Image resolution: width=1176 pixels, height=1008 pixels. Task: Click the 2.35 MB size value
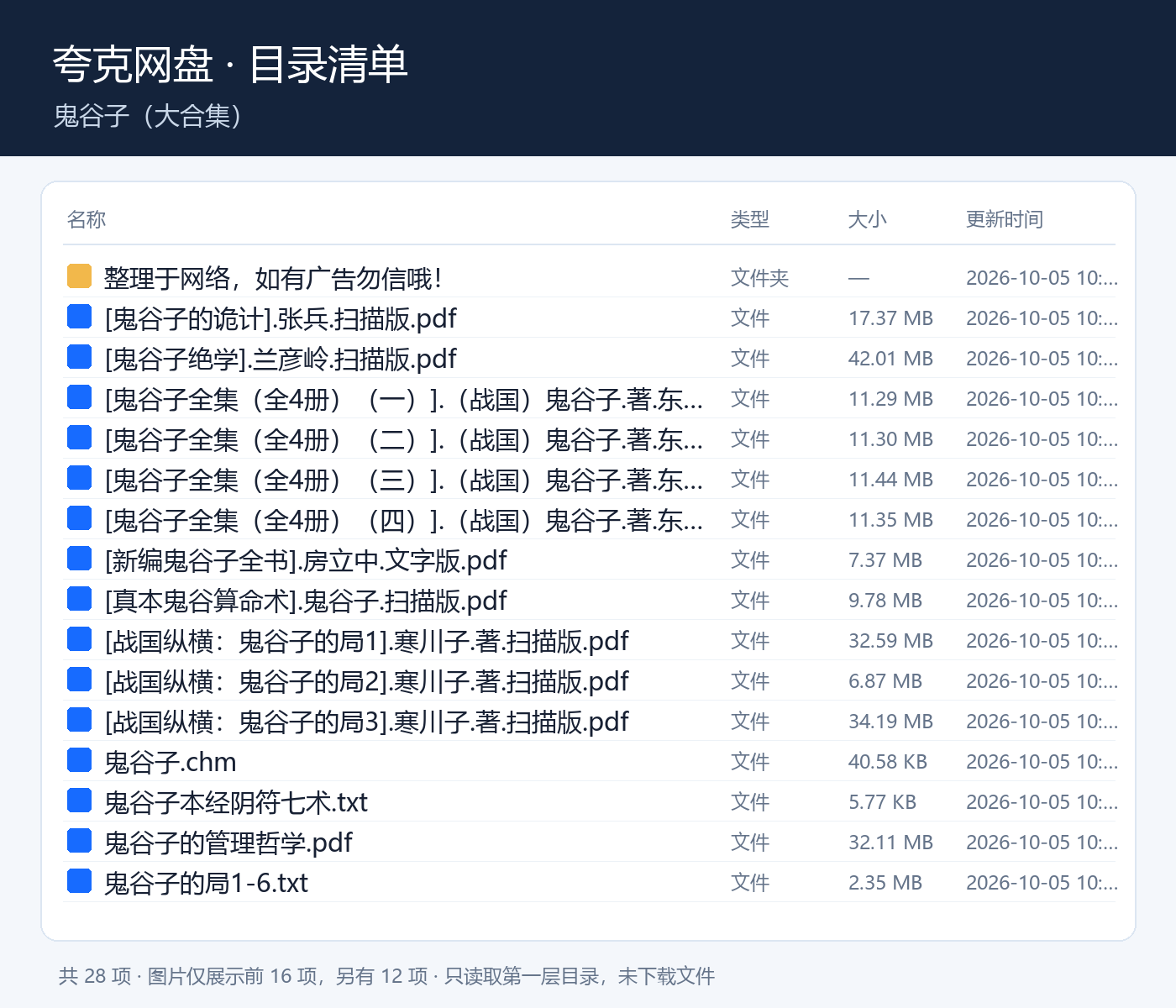coord(885,883)
